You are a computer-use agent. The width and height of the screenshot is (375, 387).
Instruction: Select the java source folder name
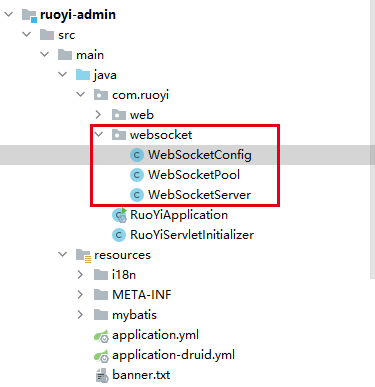point(105,75)
